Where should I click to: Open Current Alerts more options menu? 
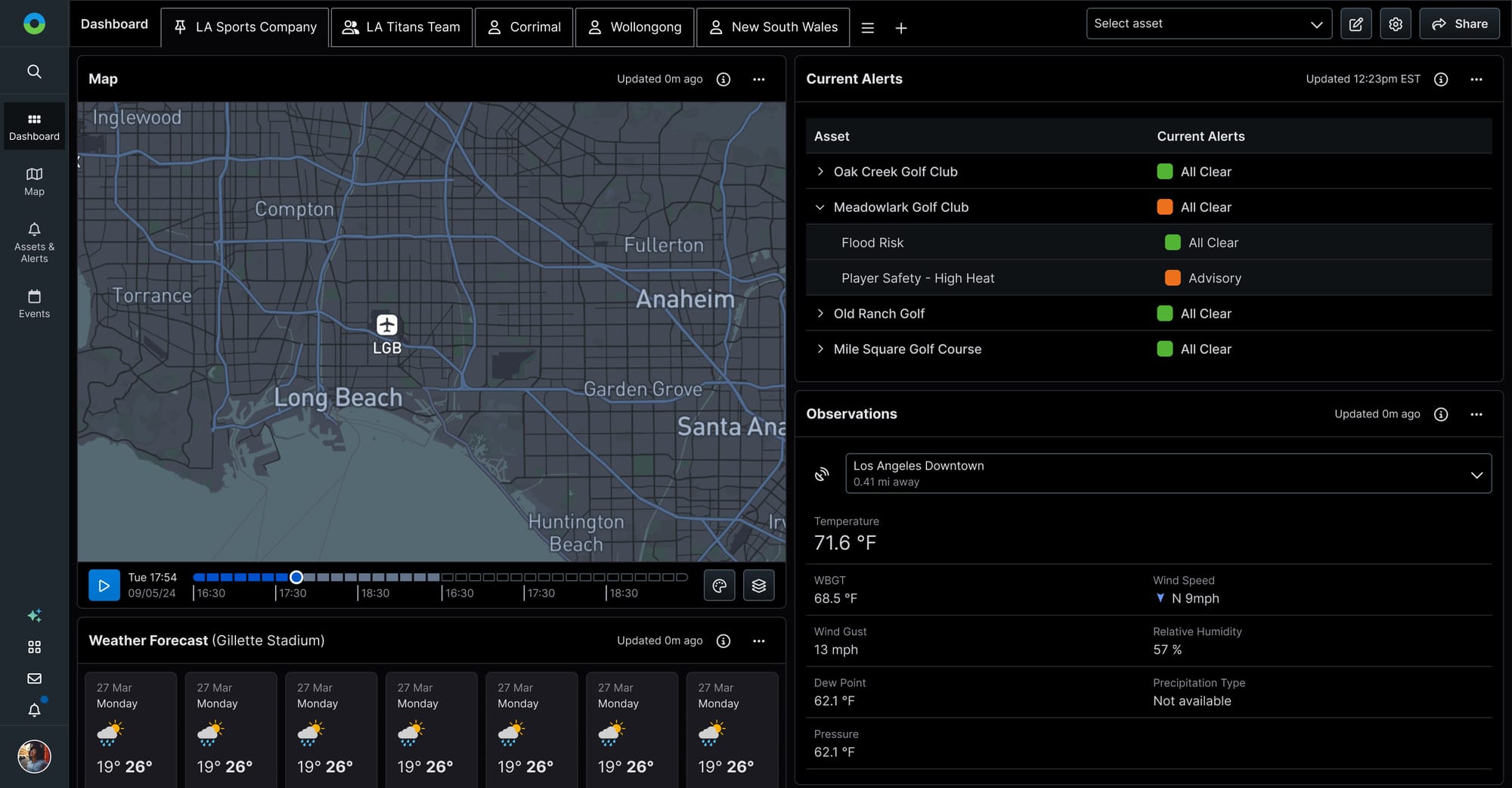click(x=1476, y=79)
